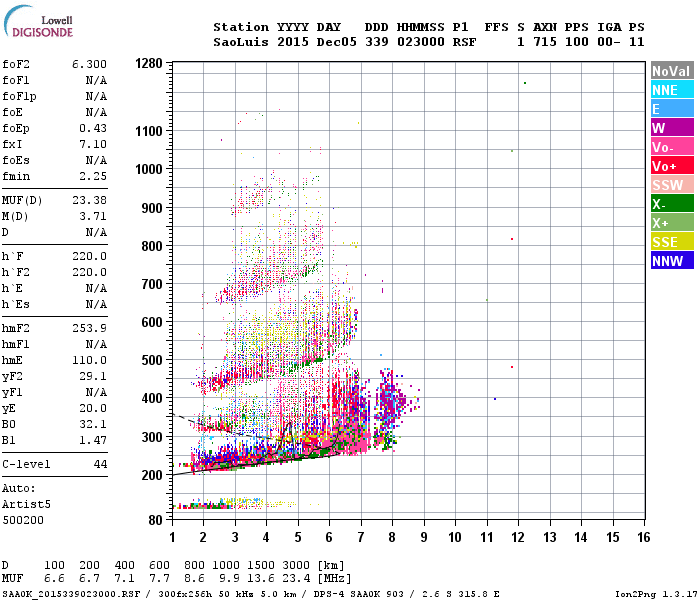The width and height of the screenshot is (700, 600).
Task: Click the 023000 time in header
Action: 421,42
